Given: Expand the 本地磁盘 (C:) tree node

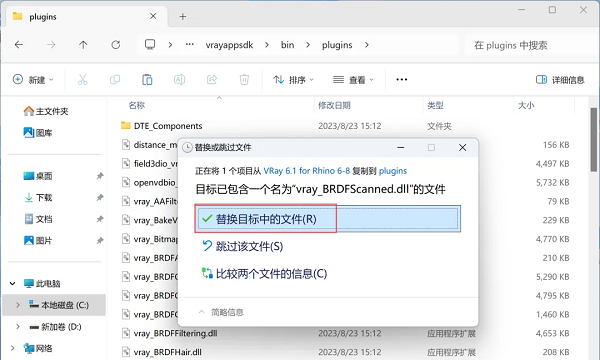Looking at the screenshot, I should pos(18,305).
